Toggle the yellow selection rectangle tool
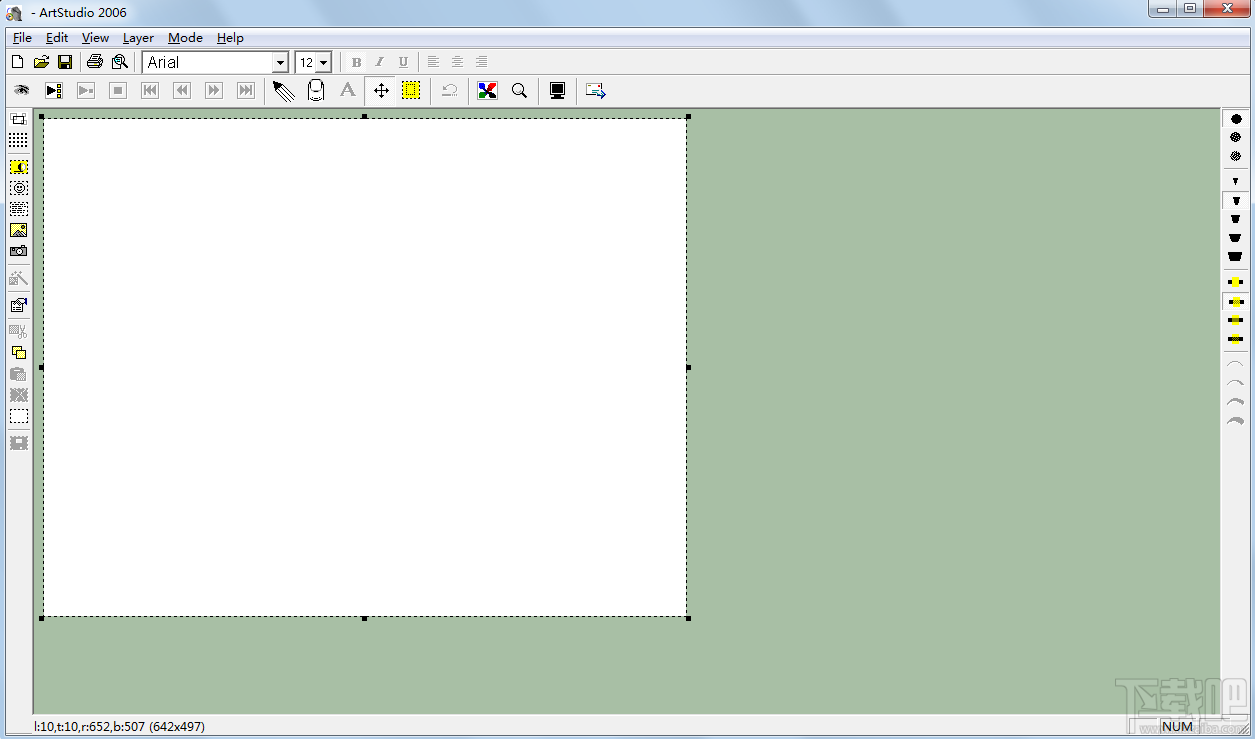Screen dimensions: 1255x739 click(x=411, y=91)
